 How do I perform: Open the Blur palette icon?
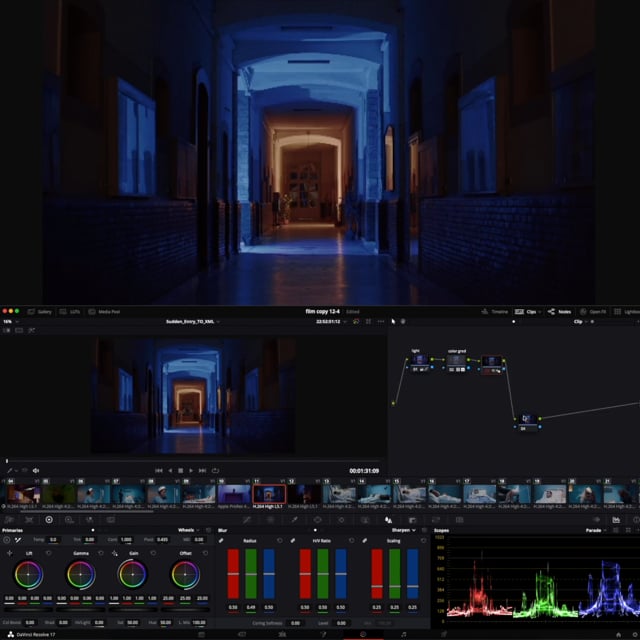(x=388, y=520)
